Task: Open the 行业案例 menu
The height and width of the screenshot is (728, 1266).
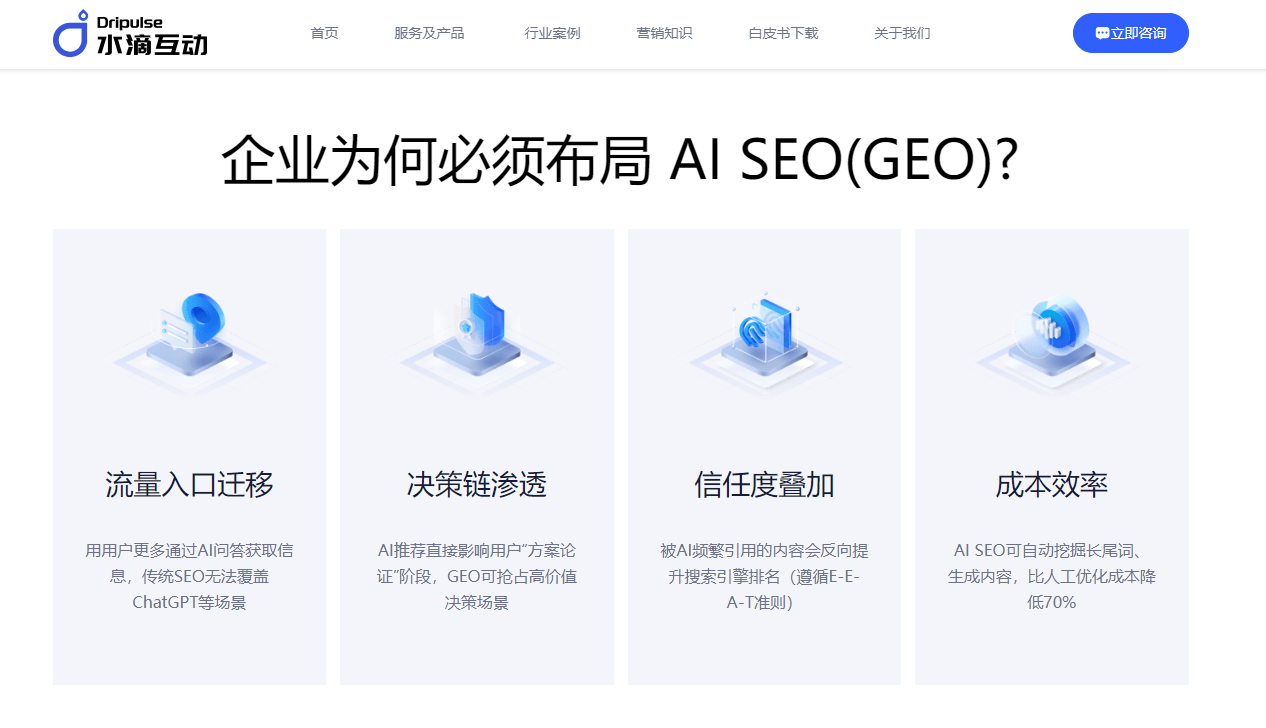Action: (x=552, y=33)
